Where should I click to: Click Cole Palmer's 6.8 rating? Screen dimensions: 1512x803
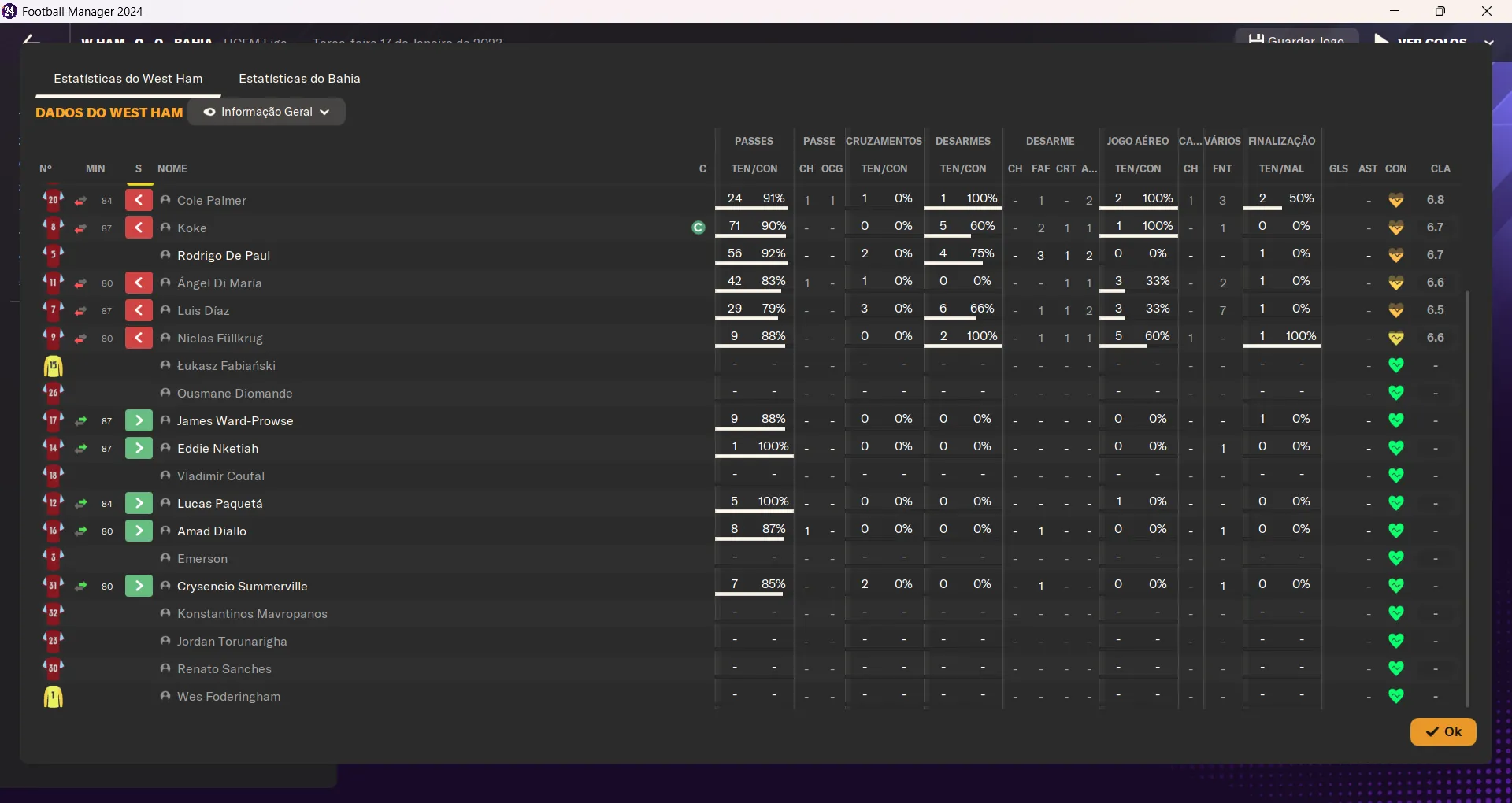pyautogui.click(x=1436, y=200)
